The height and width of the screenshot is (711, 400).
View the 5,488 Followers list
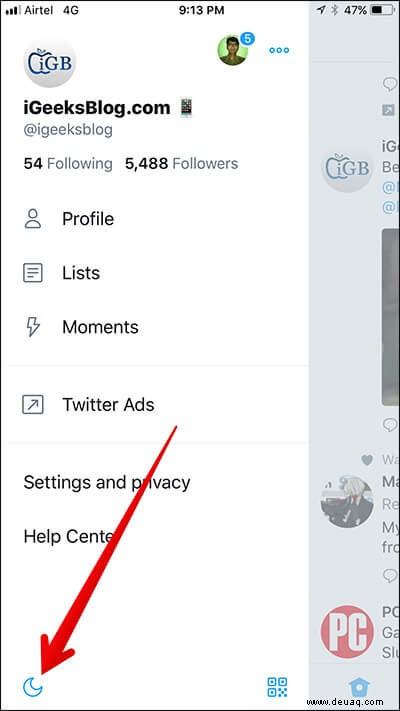(x=181, y=164)
